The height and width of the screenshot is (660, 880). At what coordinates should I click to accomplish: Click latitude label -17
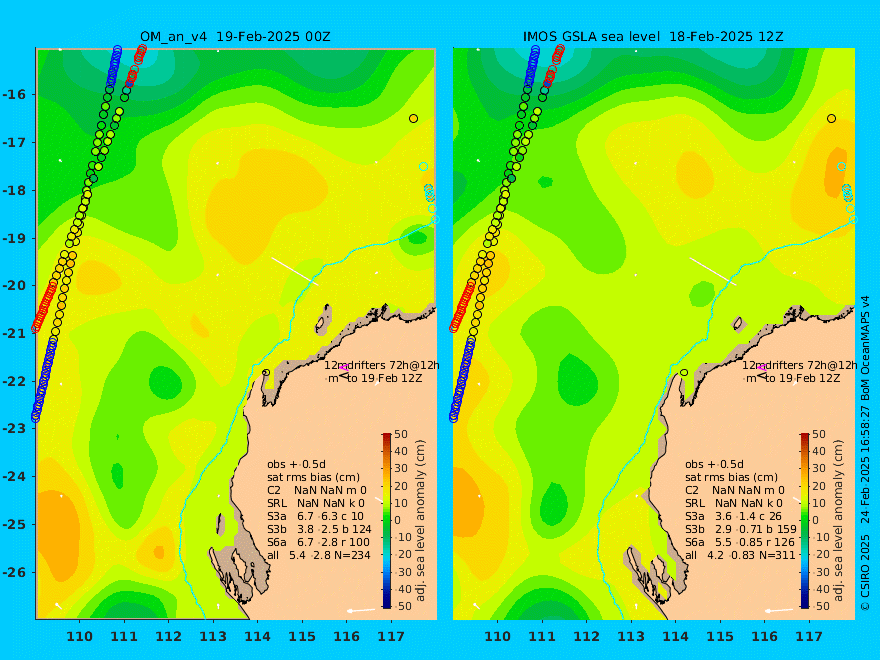coord(14,142)
